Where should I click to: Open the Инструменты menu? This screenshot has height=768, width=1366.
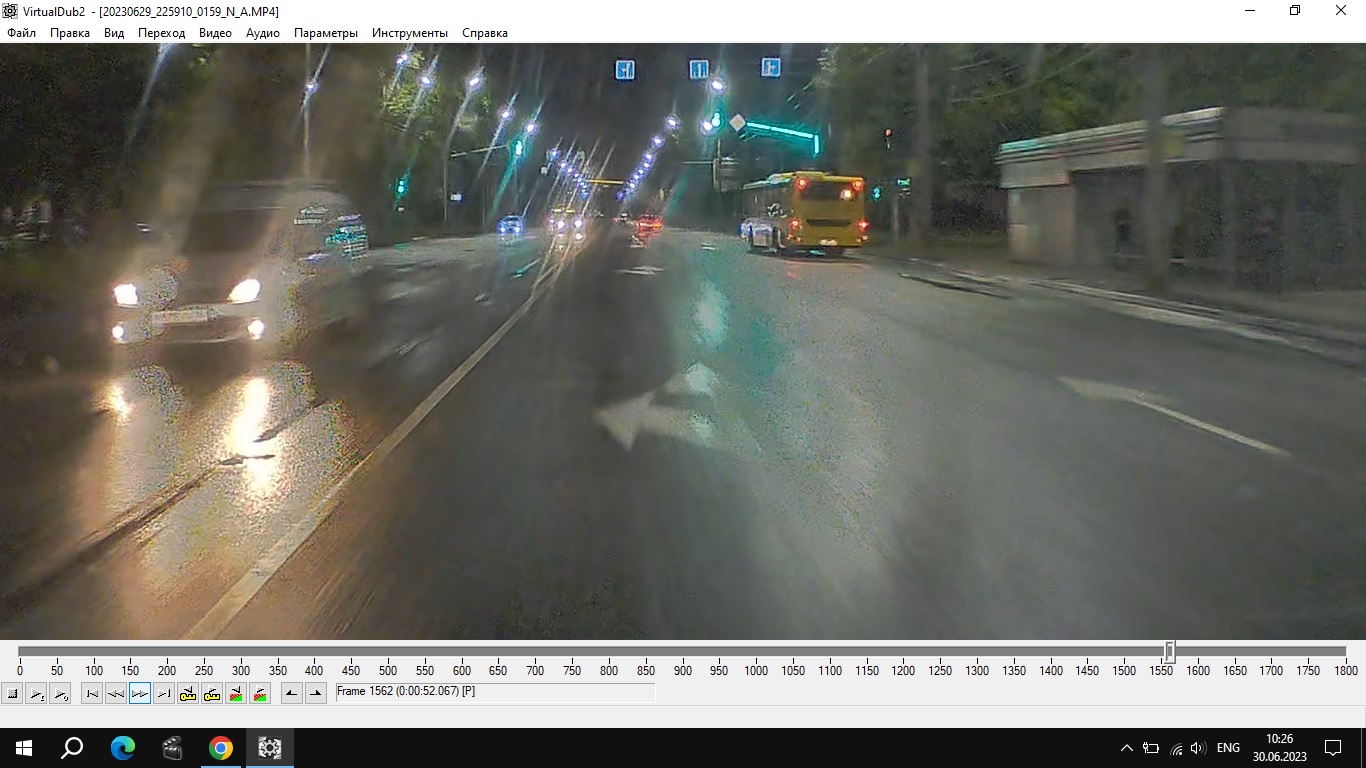click(x=409, y=33)
